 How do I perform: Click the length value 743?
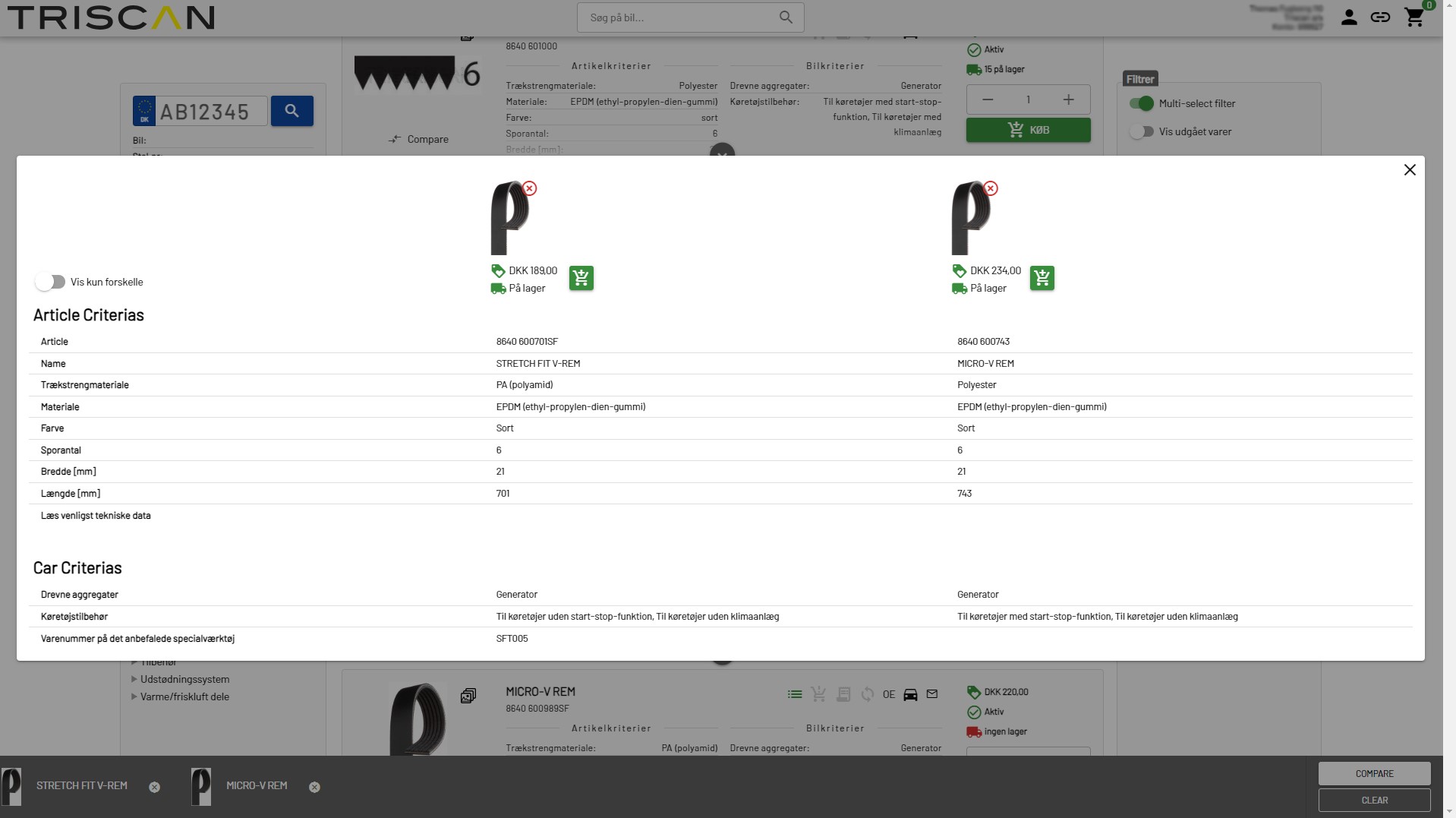[964, 494]
